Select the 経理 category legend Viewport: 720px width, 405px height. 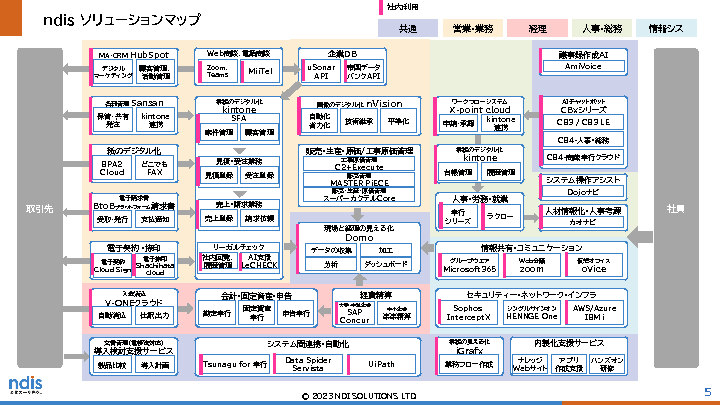click(x=537, y=28)
